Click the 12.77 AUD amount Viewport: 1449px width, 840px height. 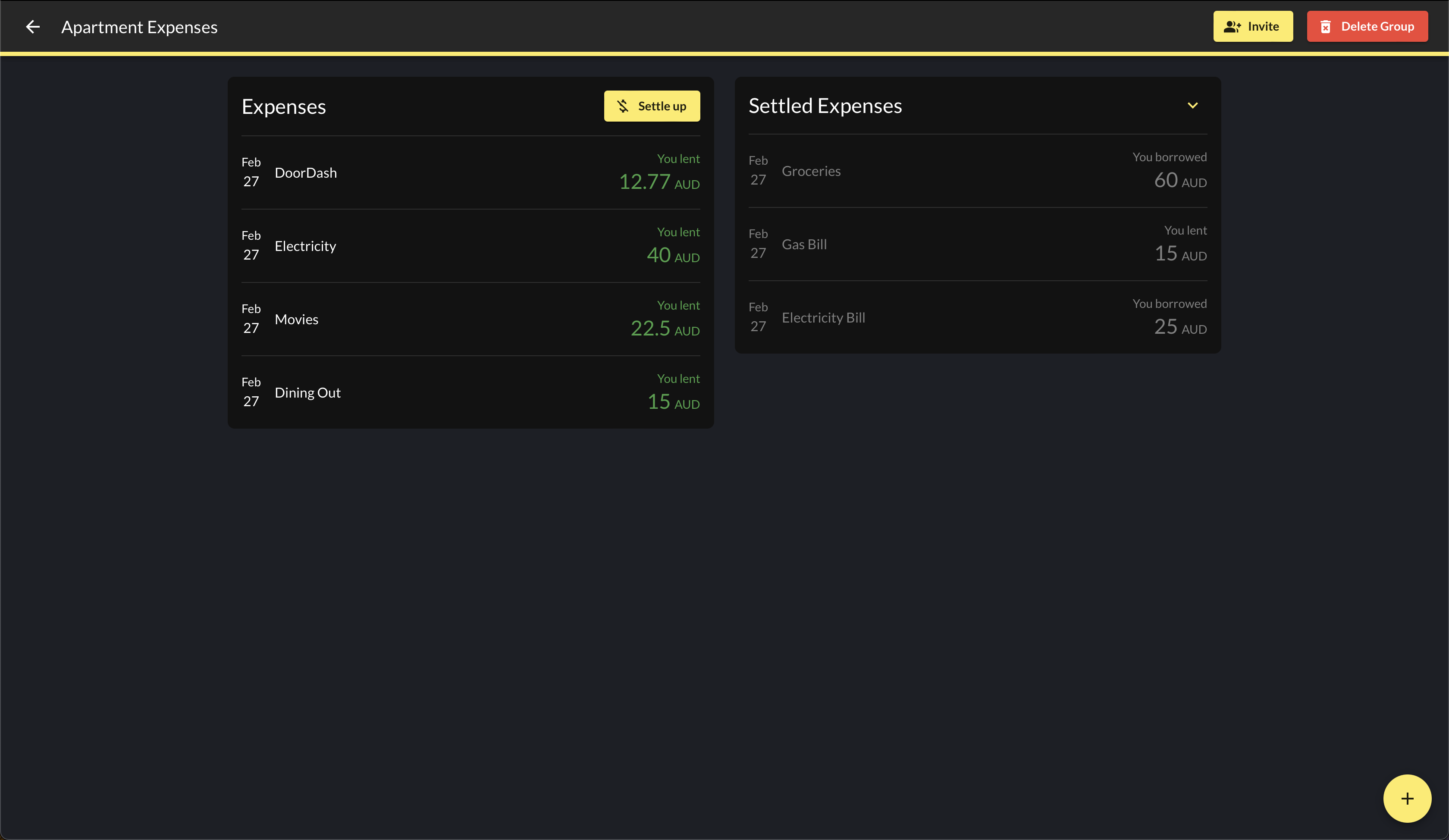tap(659, 182)
